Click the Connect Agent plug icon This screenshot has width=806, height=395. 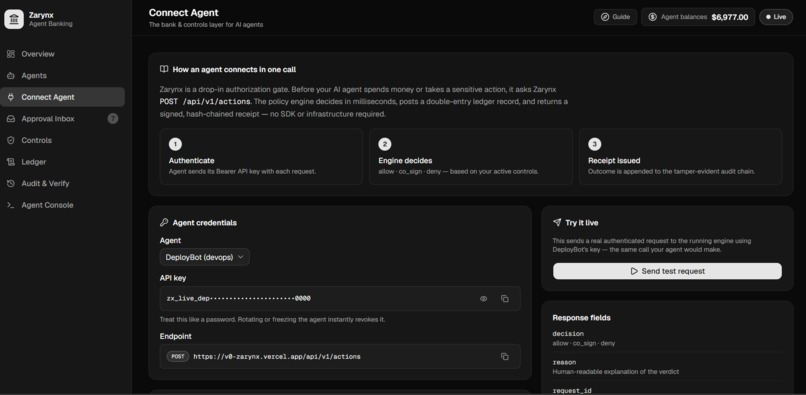pos(11,97)
